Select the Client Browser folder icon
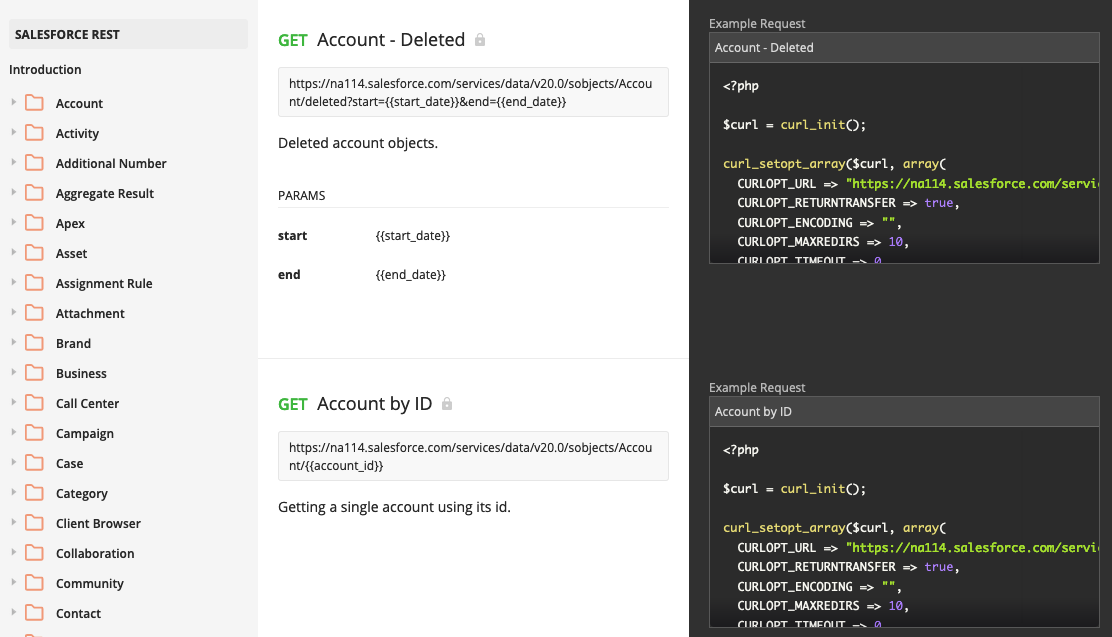This screenshot has height=637, width=1112. pos(34,524)
